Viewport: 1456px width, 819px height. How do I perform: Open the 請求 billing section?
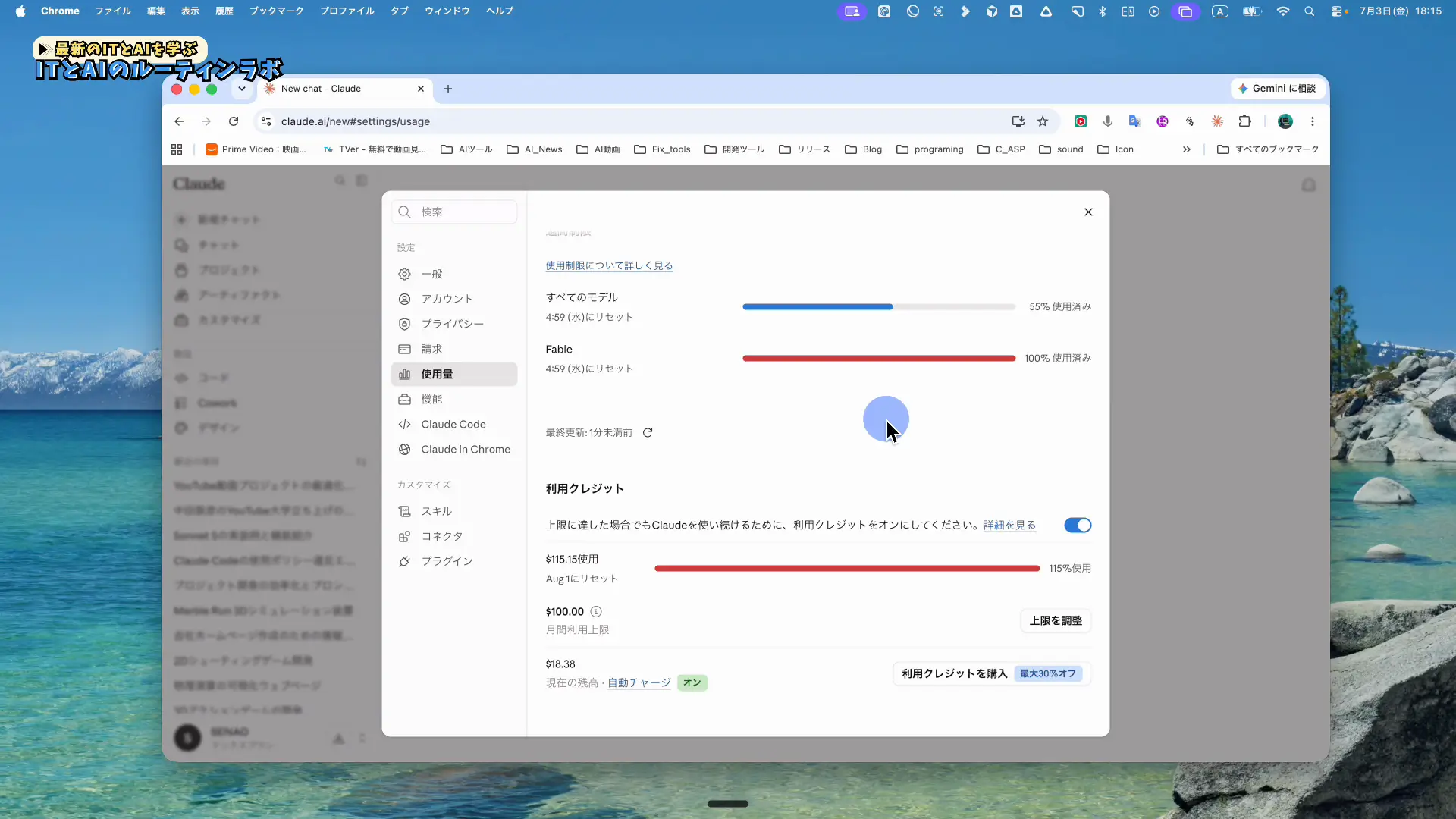click(x=453, y=349)
